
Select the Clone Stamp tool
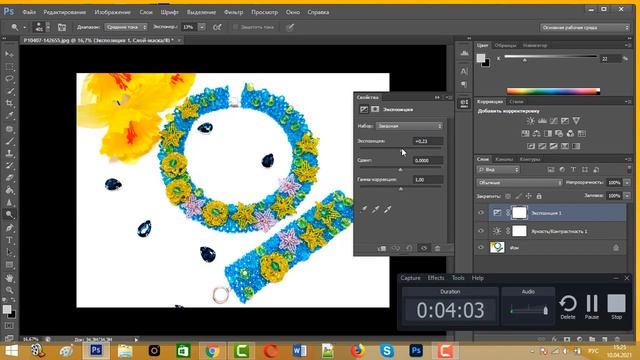[x=9, y=153]
